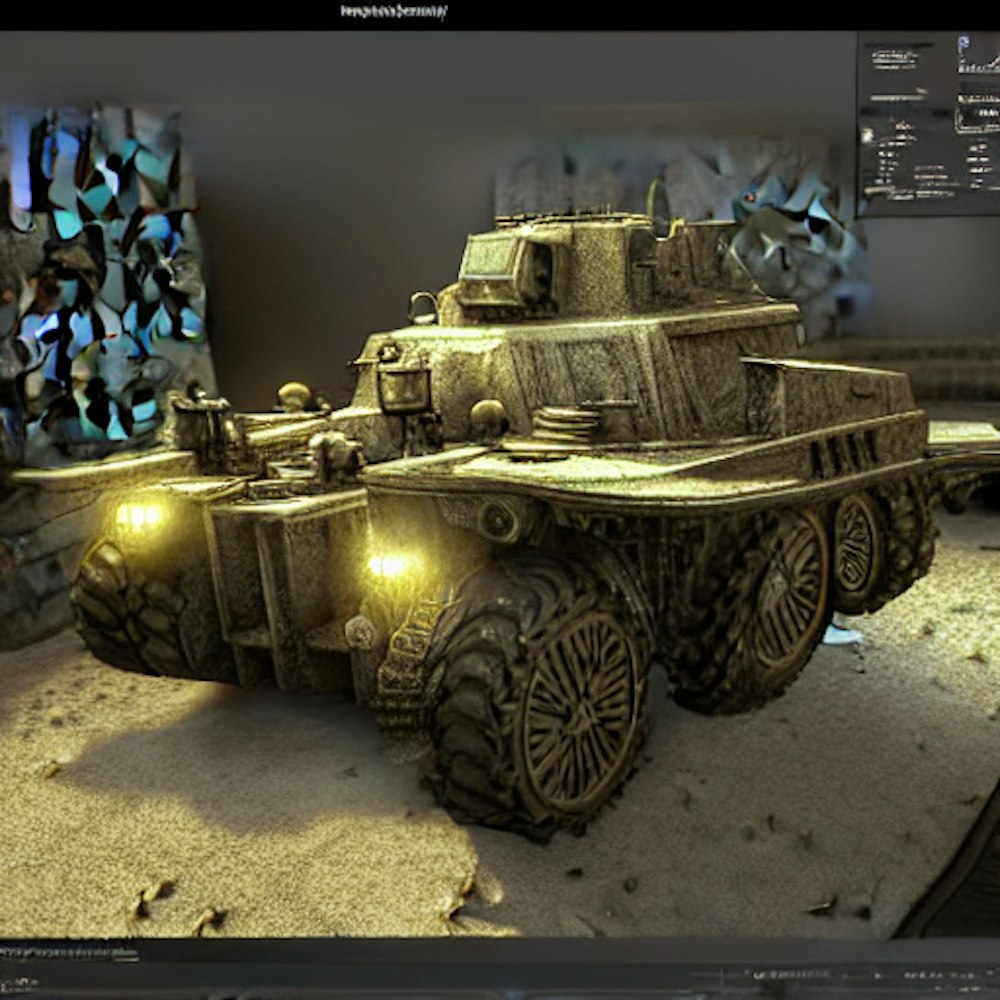Pick the lantern mounted on the front hull

[404, 386]
